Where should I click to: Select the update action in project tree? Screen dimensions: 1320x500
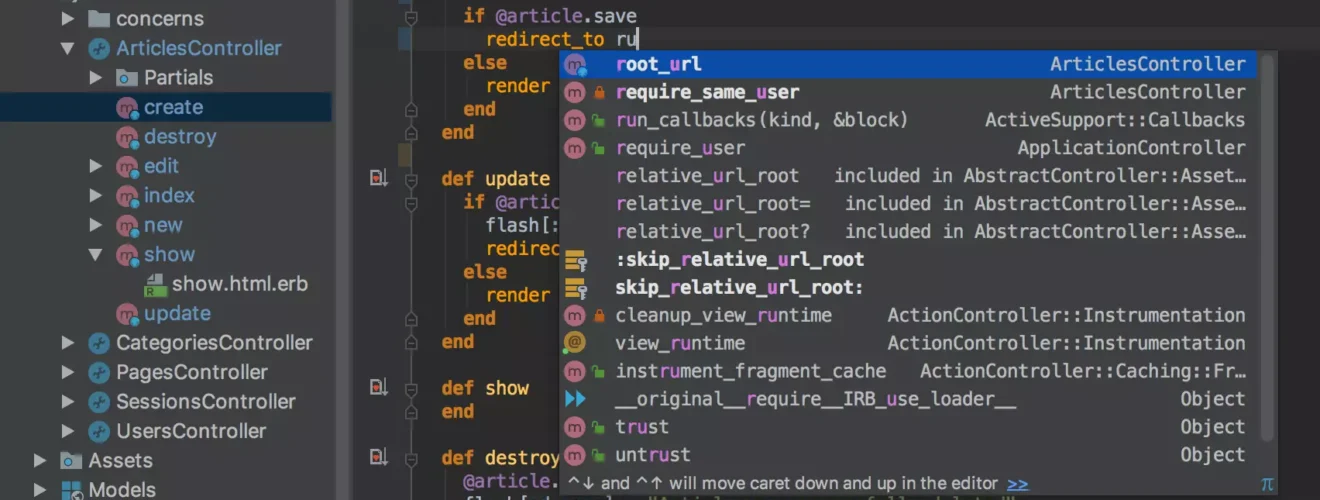click(177, 313)
